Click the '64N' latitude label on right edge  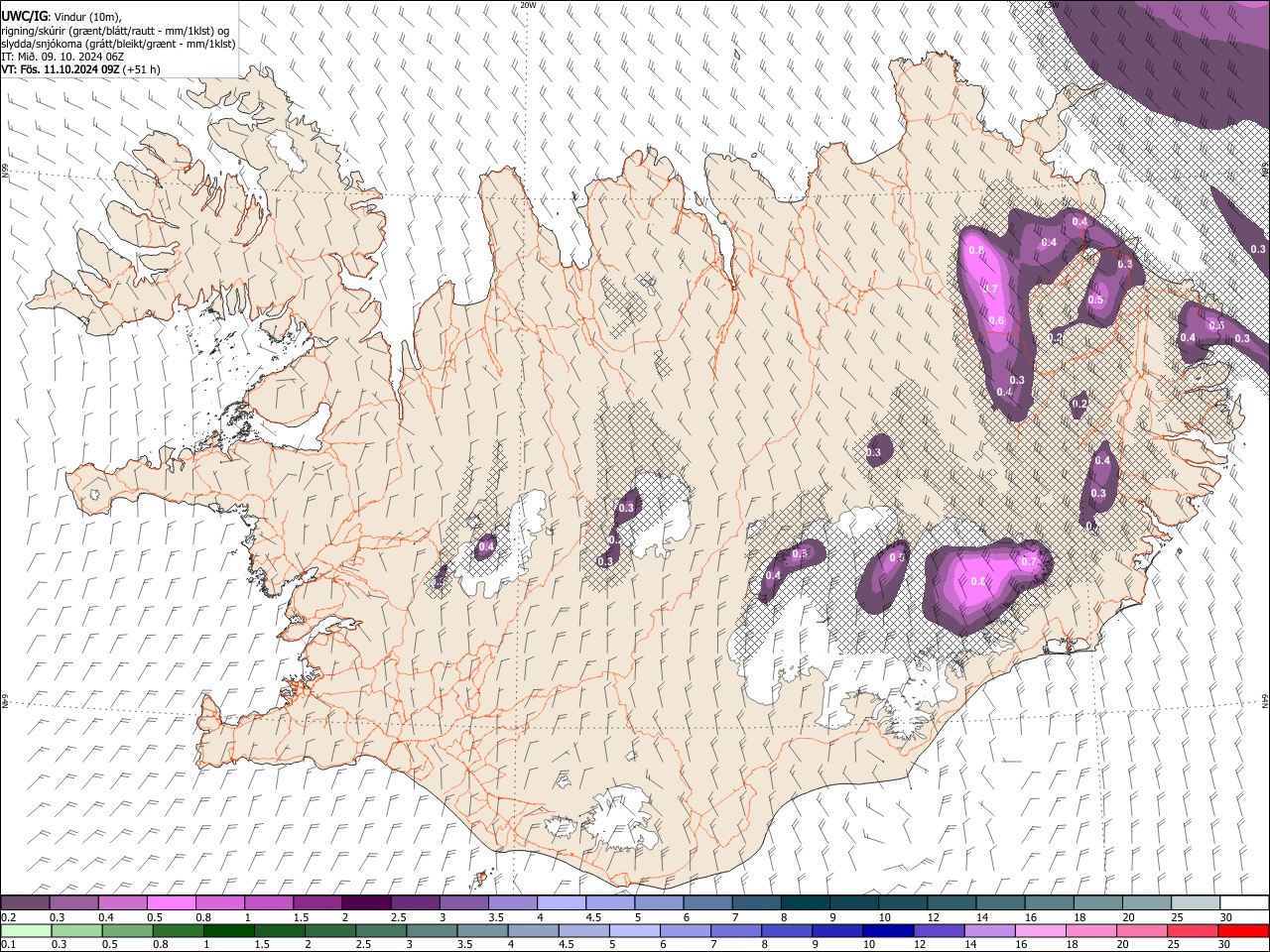pyautogui.click(x=1265, y=700)
